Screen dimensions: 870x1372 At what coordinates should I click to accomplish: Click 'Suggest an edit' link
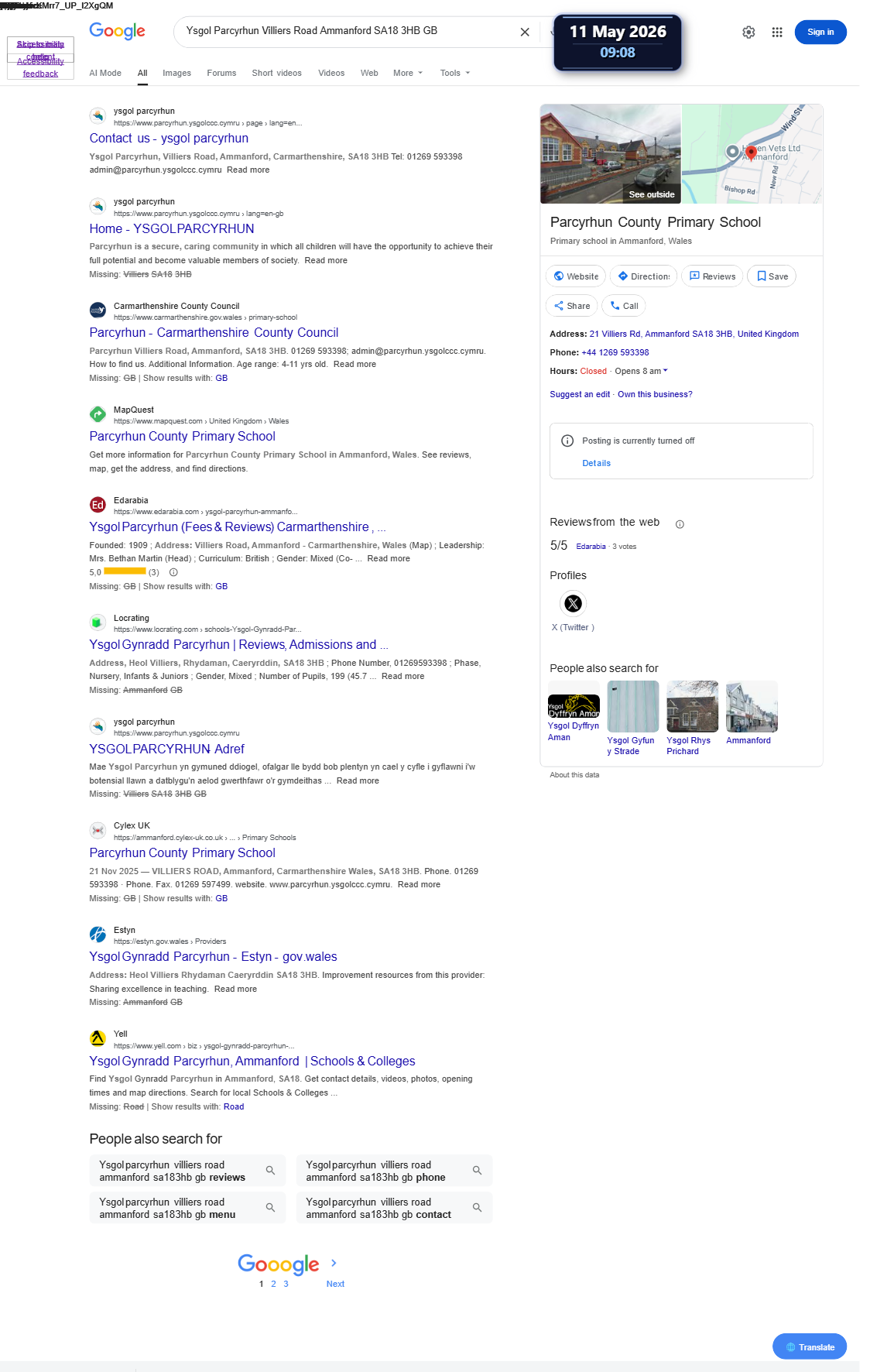click(580, 395)
